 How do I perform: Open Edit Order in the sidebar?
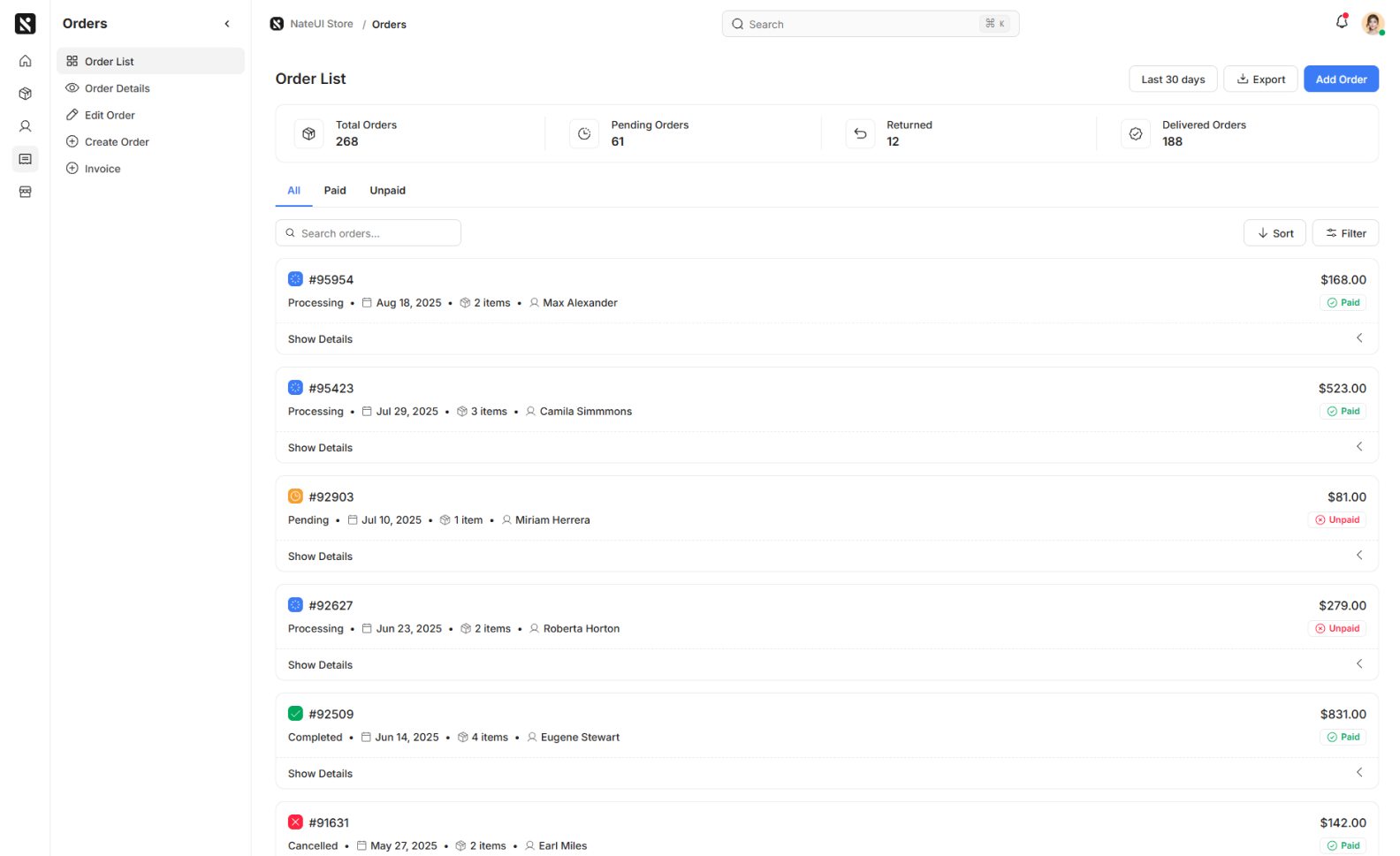(150, 115)
